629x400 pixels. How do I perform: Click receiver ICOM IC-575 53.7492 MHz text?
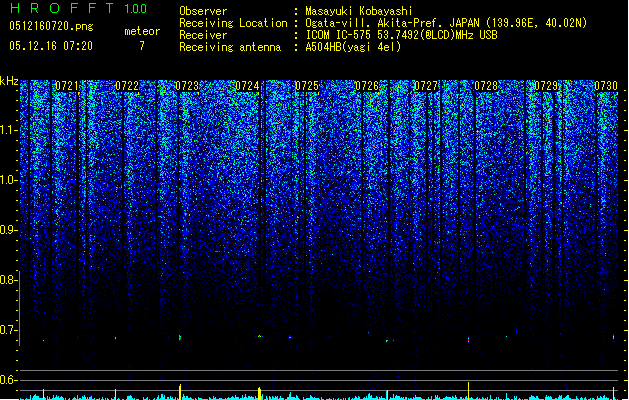click(x=401, y=35)
